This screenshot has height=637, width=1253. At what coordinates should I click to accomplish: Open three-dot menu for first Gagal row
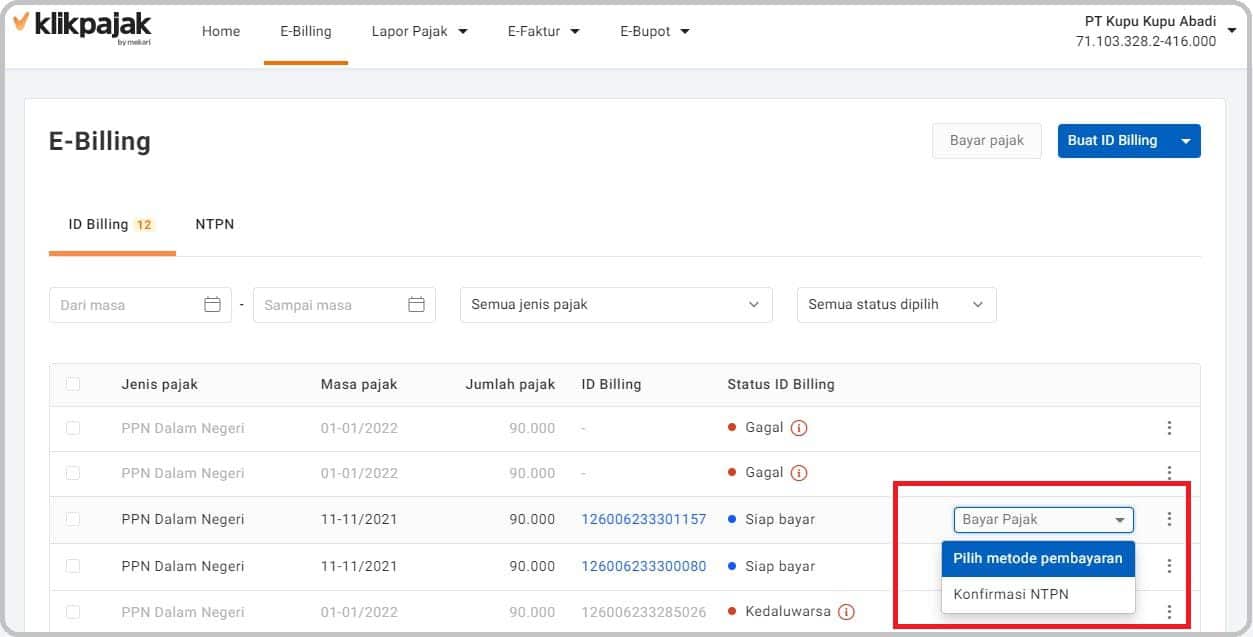click(x=1169, y=428)
